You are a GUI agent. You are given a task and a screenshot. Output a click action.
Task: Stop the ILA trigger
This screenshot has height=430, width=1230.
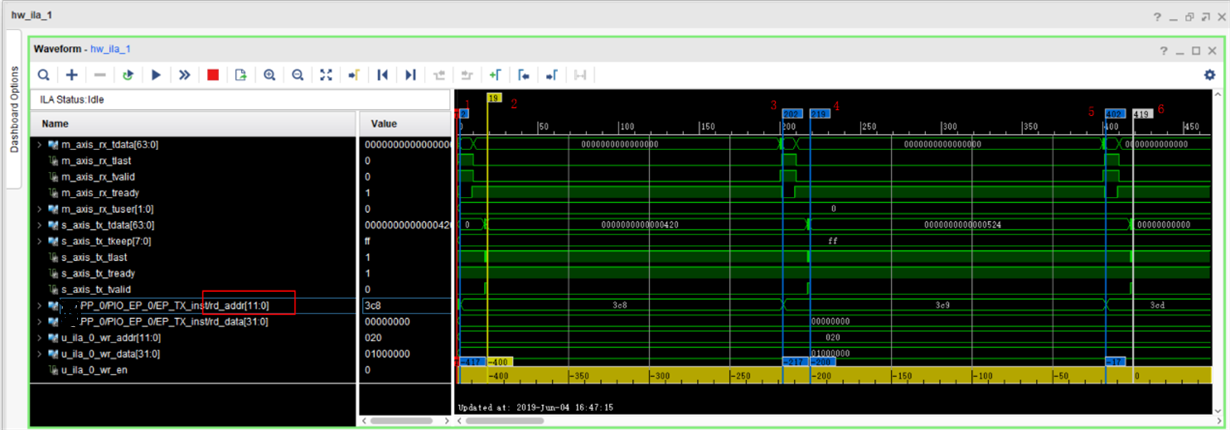tap(213, 75)
